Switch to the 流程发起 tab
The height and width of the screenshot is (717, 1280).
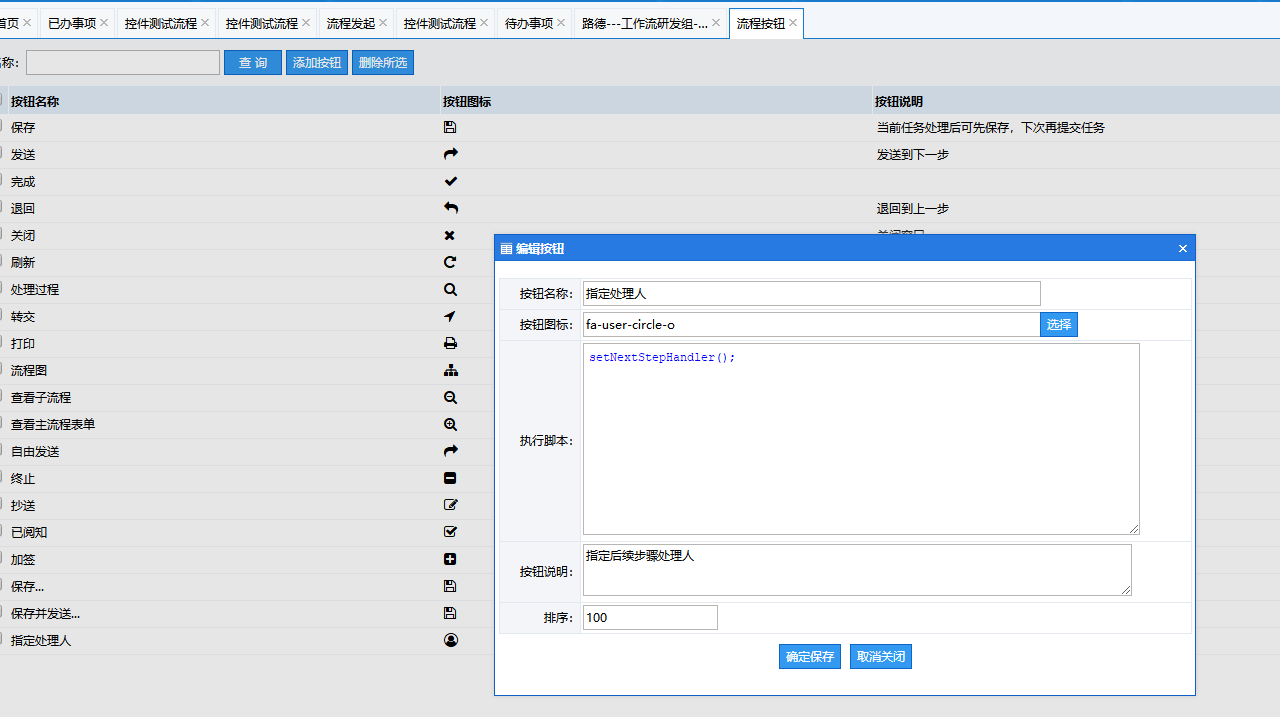tap(351, 23)
